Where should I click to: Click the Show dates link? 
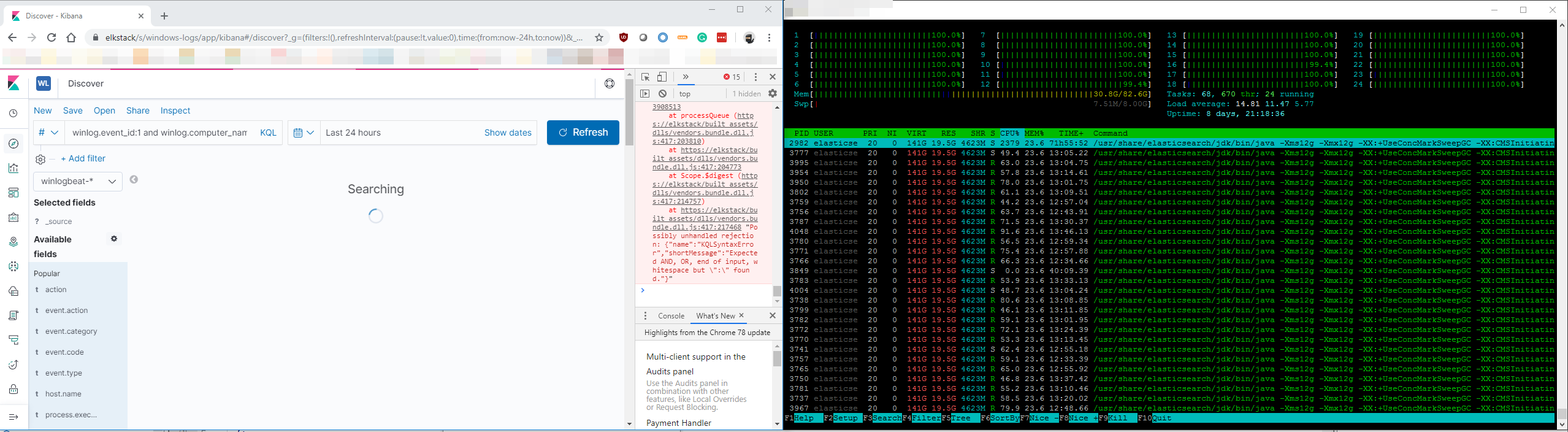(x=508, y=133)
